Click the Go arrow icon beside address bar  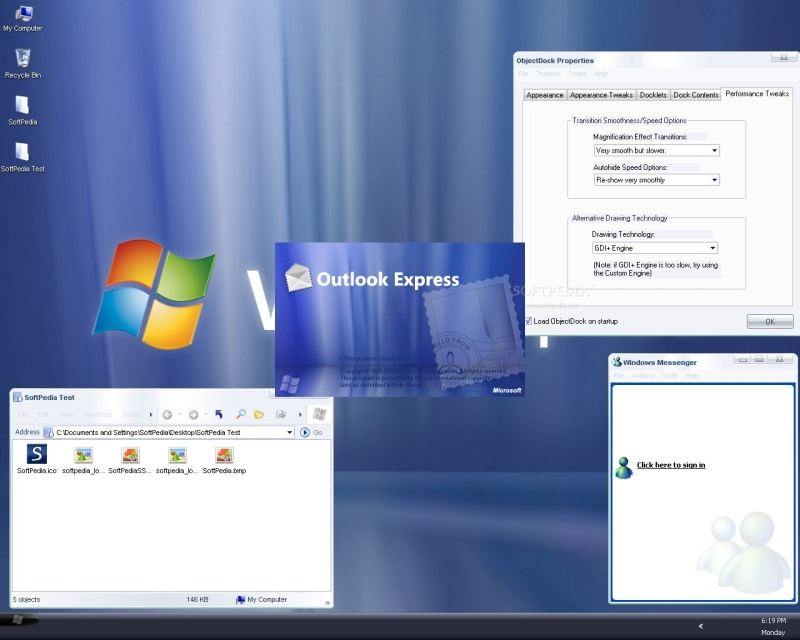click(x=305, y=432)
